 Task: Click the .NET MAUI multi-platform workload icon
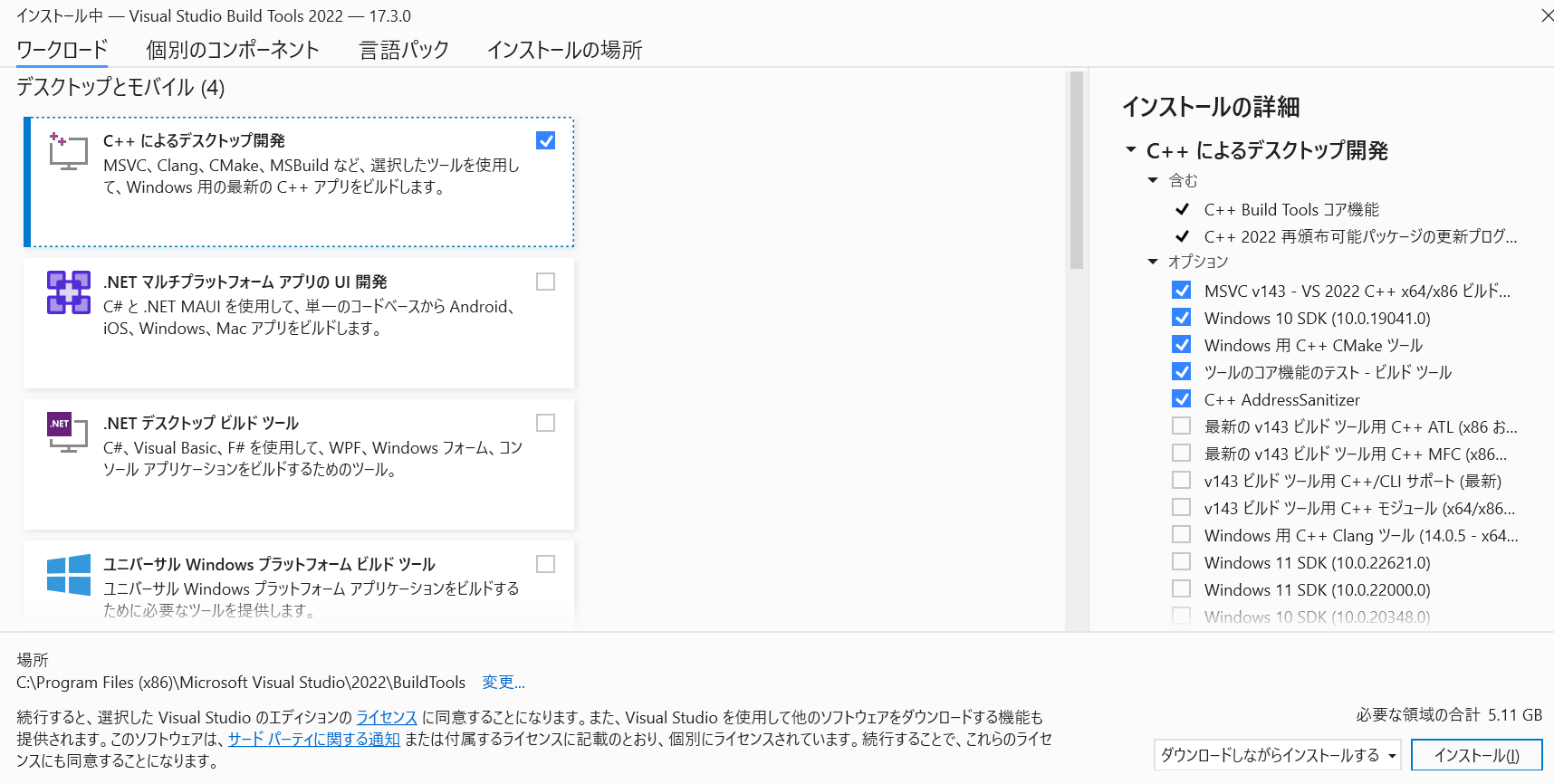(69, 292)
